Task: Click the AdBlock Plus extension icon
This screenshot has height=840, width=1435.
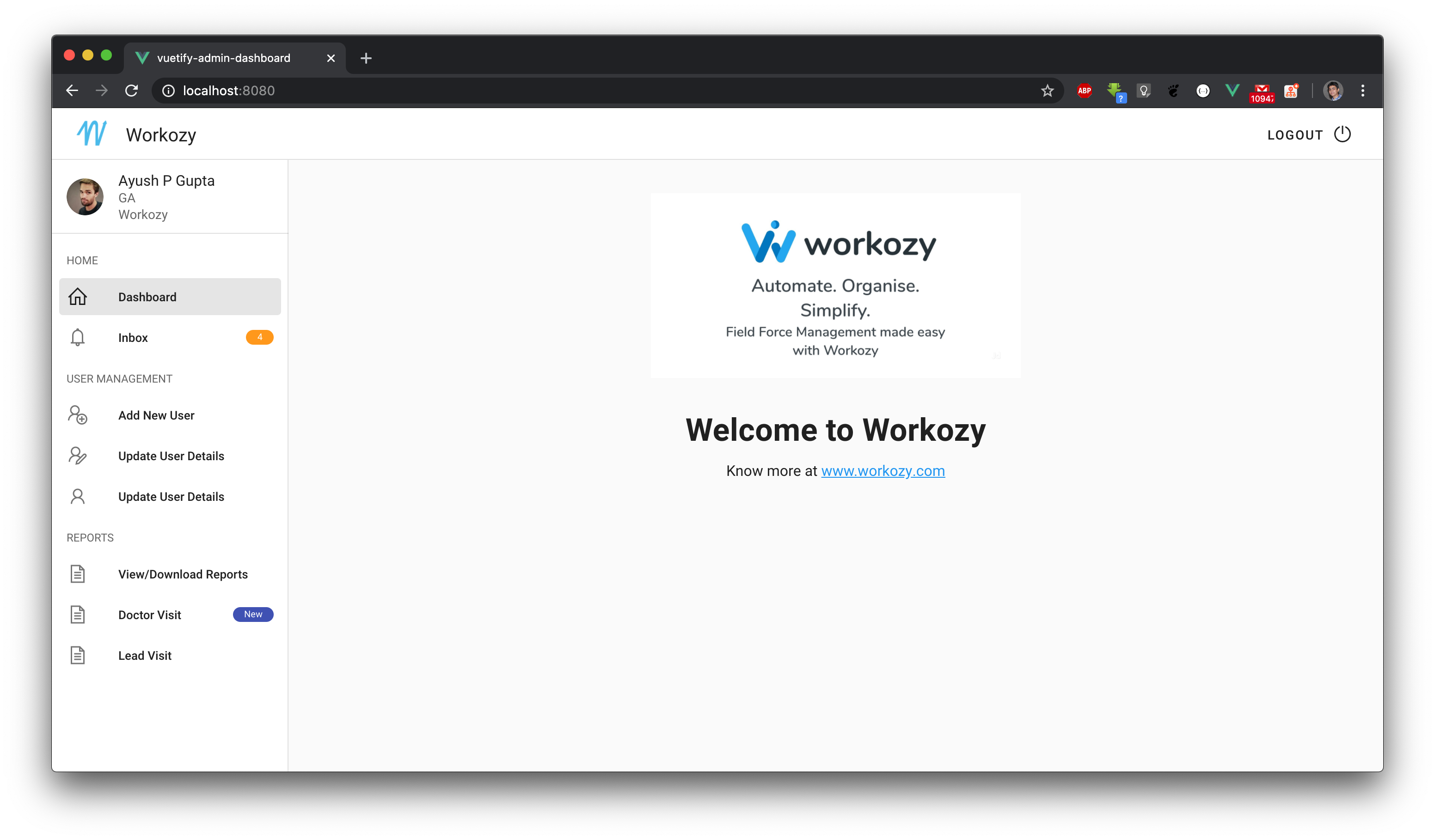Action: tap(1084, 91)
